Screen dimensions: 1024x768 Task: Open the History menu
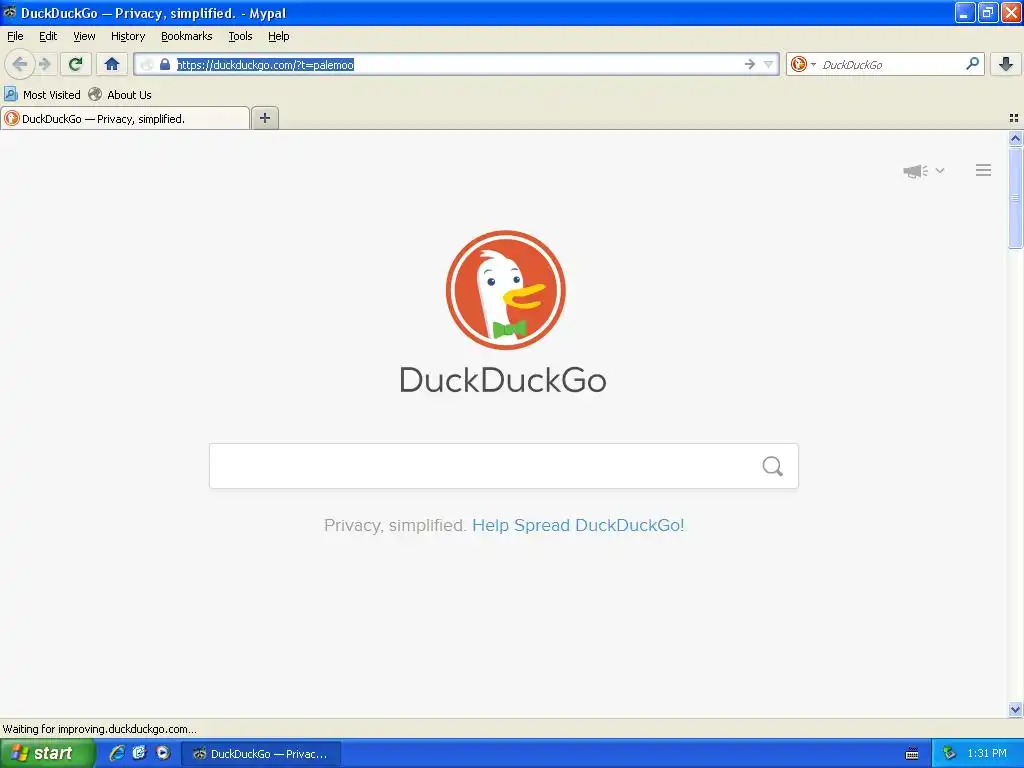click(128, 36)
